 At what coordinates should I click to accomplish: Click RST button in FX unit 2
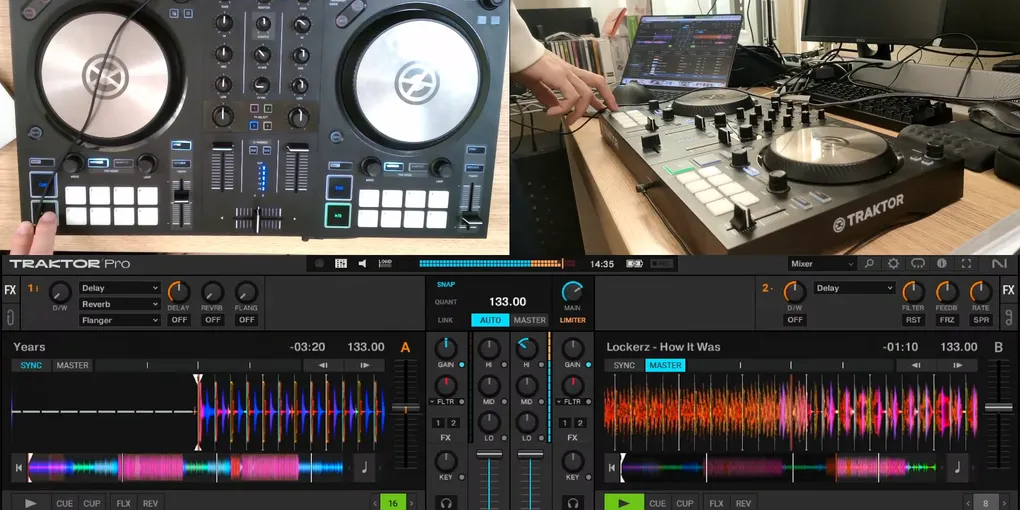913,320
